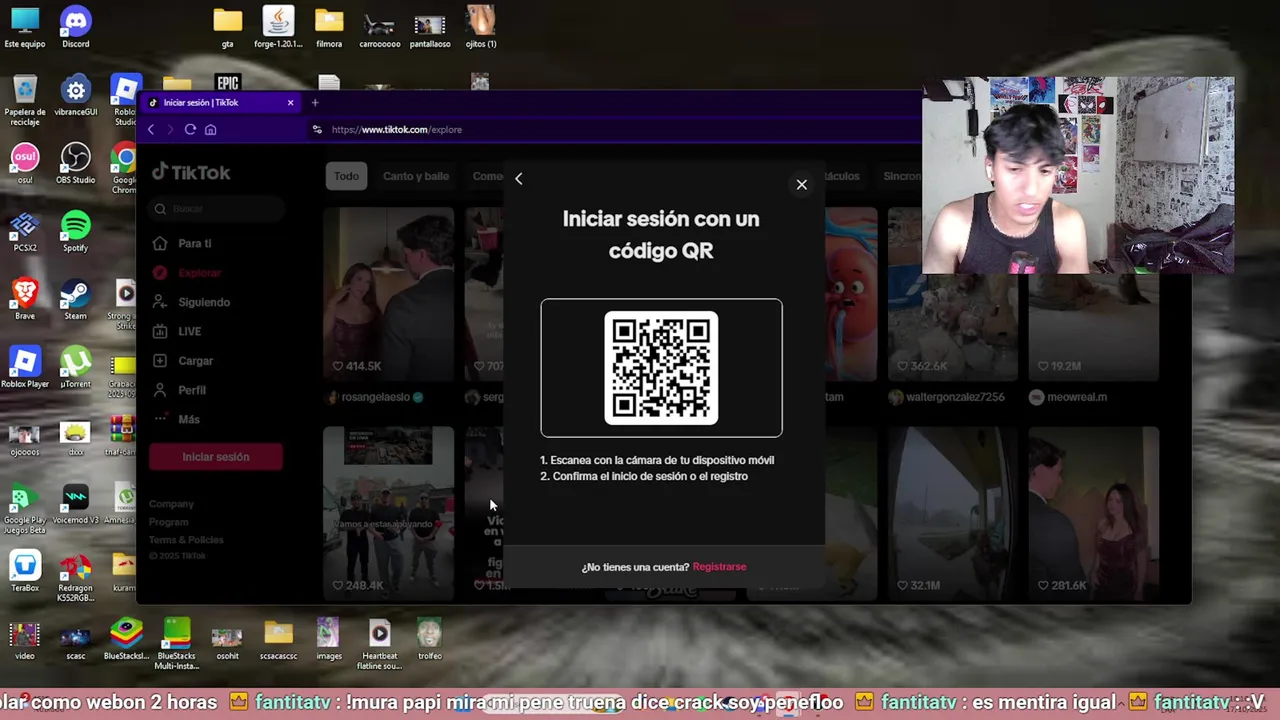Expand the Más menu in sidebar
This screenshot has height=720, width=1280.
[188, 419]
